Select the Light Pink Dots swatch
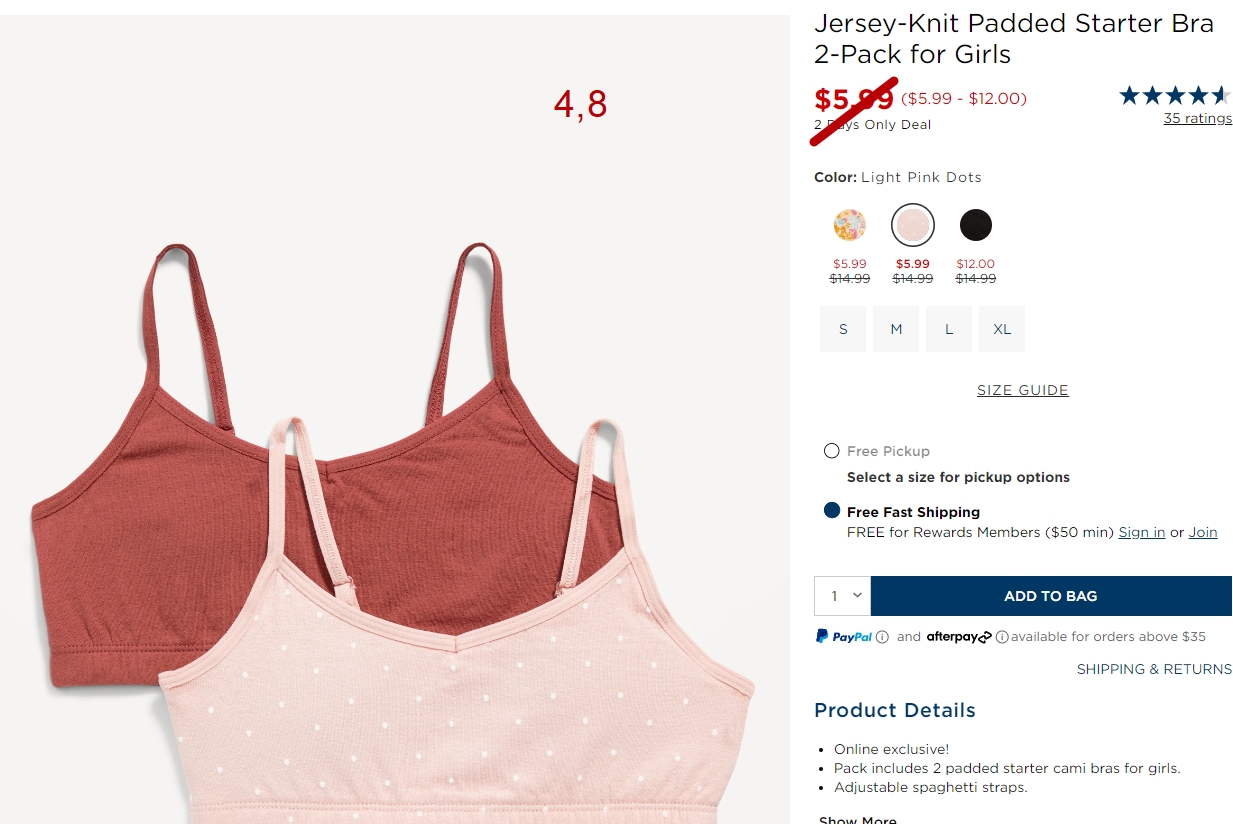The image size is (1233, 824). 913,225
